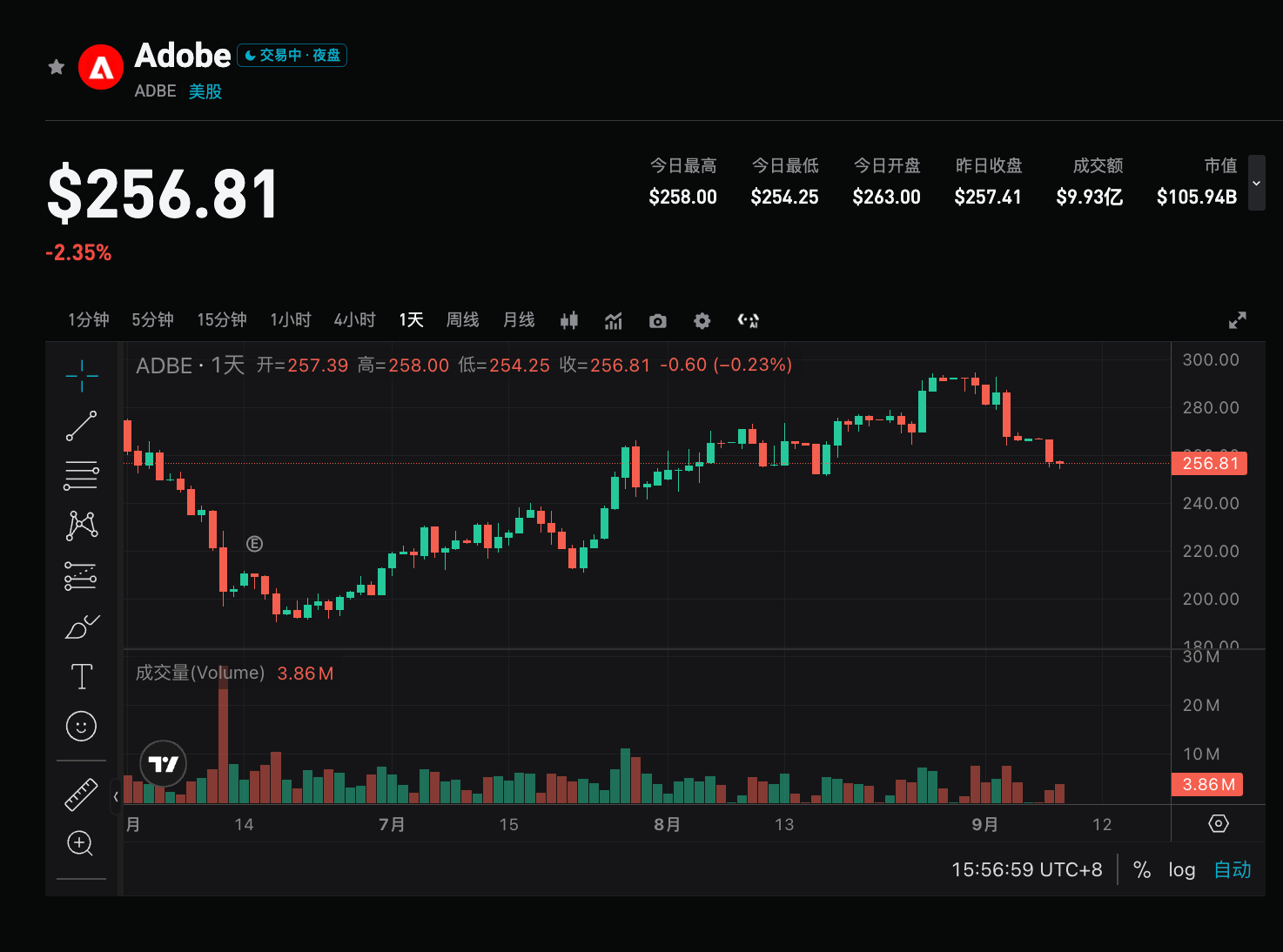1283x952 pixels.
Task: Click the 300.00 price axis label
Action: tap(1211, 359)
